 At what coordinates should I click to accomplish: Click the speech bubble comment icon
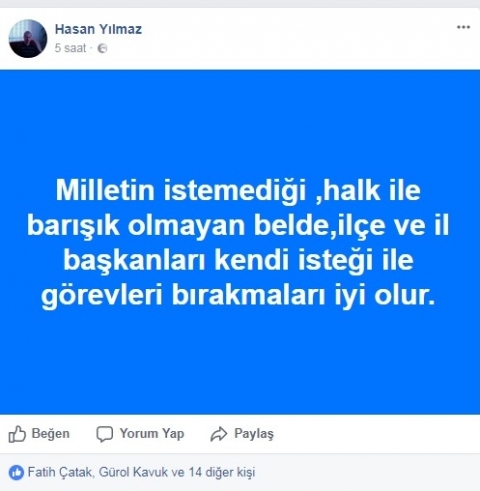tap(105, 434)
